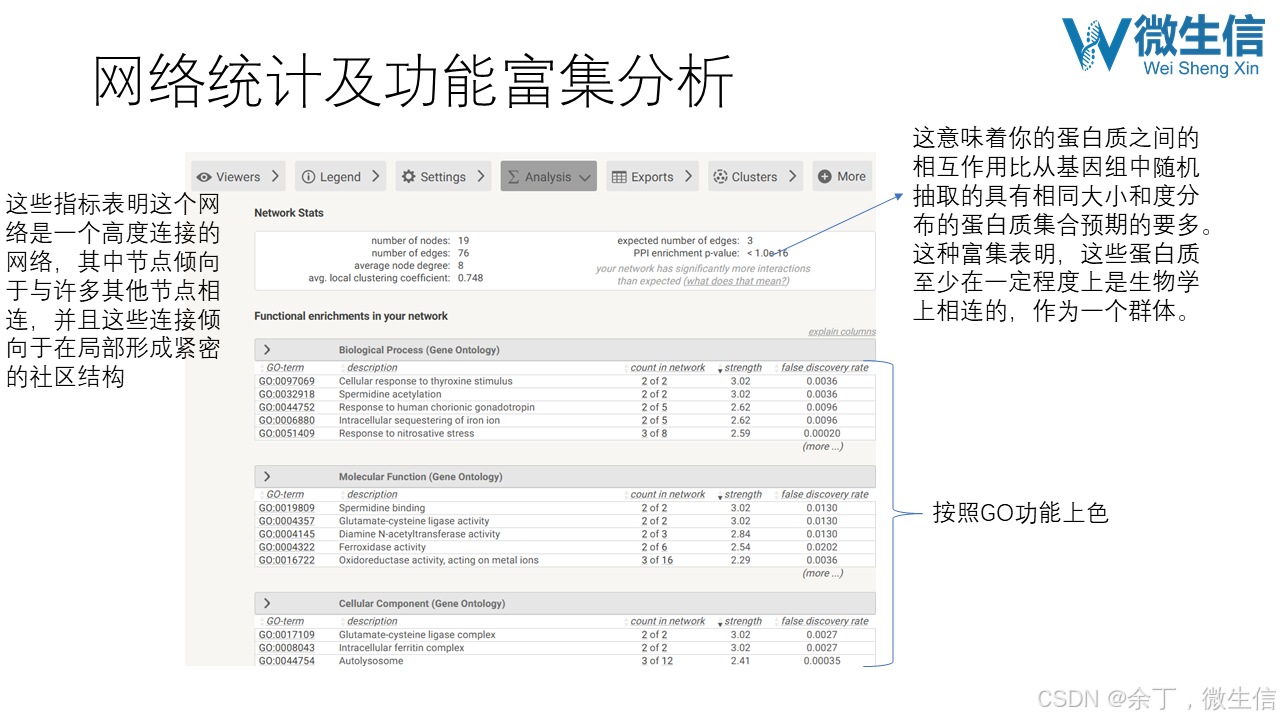This screenshot has width=1280, height=720.
Task: Expand the Biological Process section chevron
Action: [267, 350]
